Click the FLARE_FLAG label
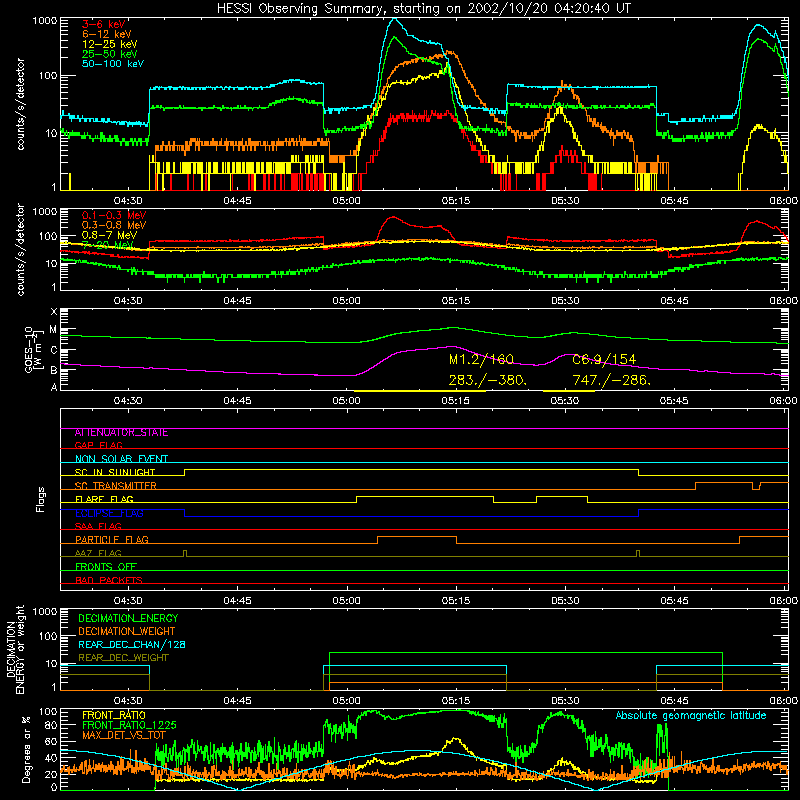 coord(104,499)
